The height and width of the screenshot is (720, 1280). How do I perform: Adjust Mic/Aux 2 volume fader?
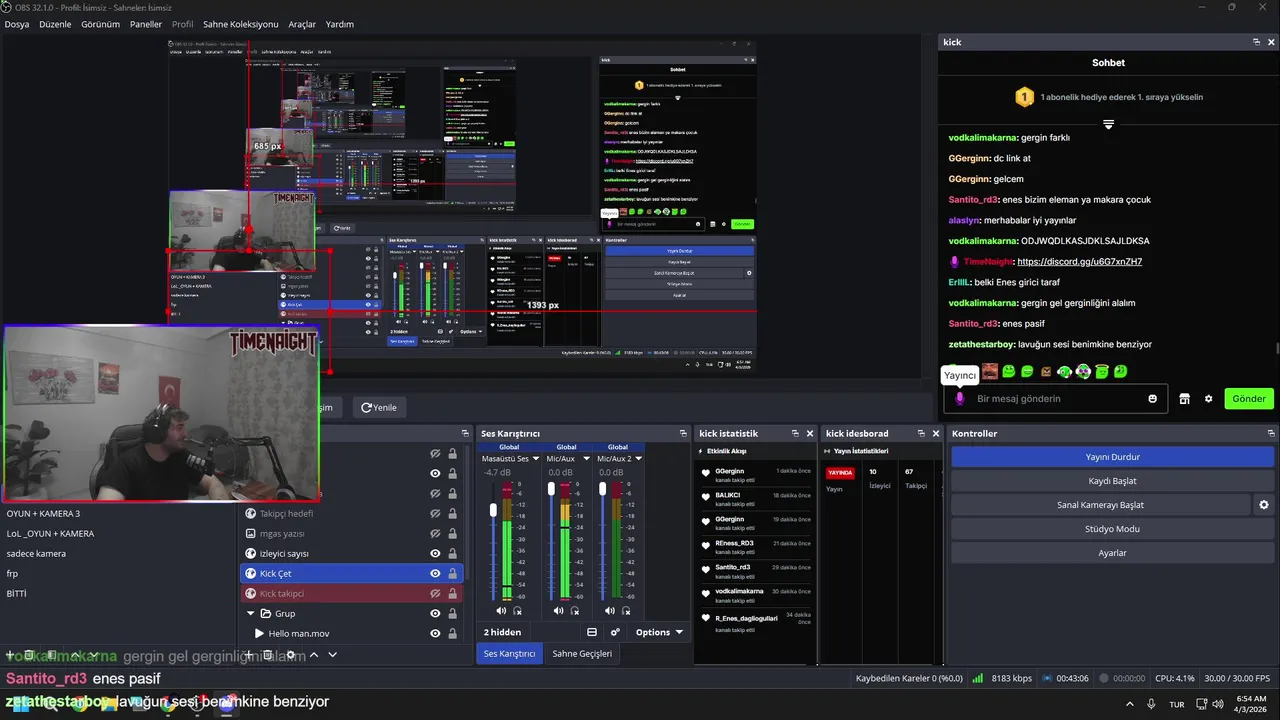click(603, 489)
